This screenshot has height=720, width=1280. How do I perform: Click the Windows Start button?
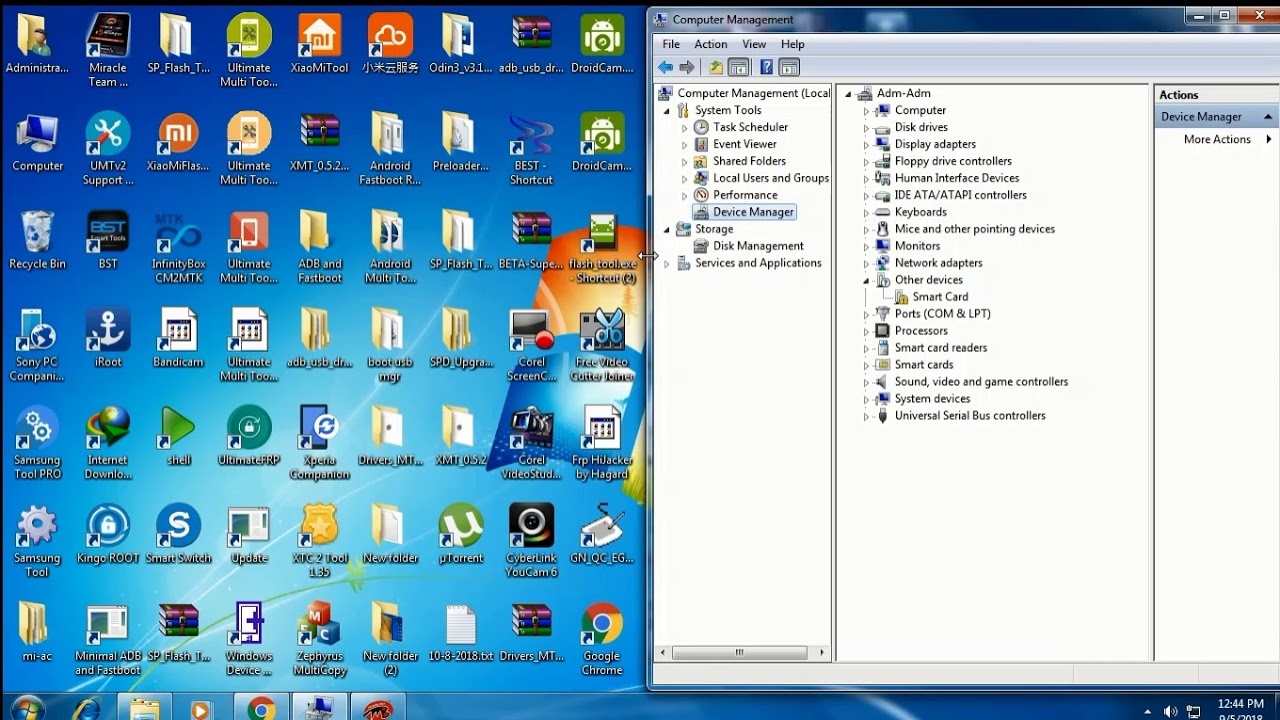[x=27, y=708]
